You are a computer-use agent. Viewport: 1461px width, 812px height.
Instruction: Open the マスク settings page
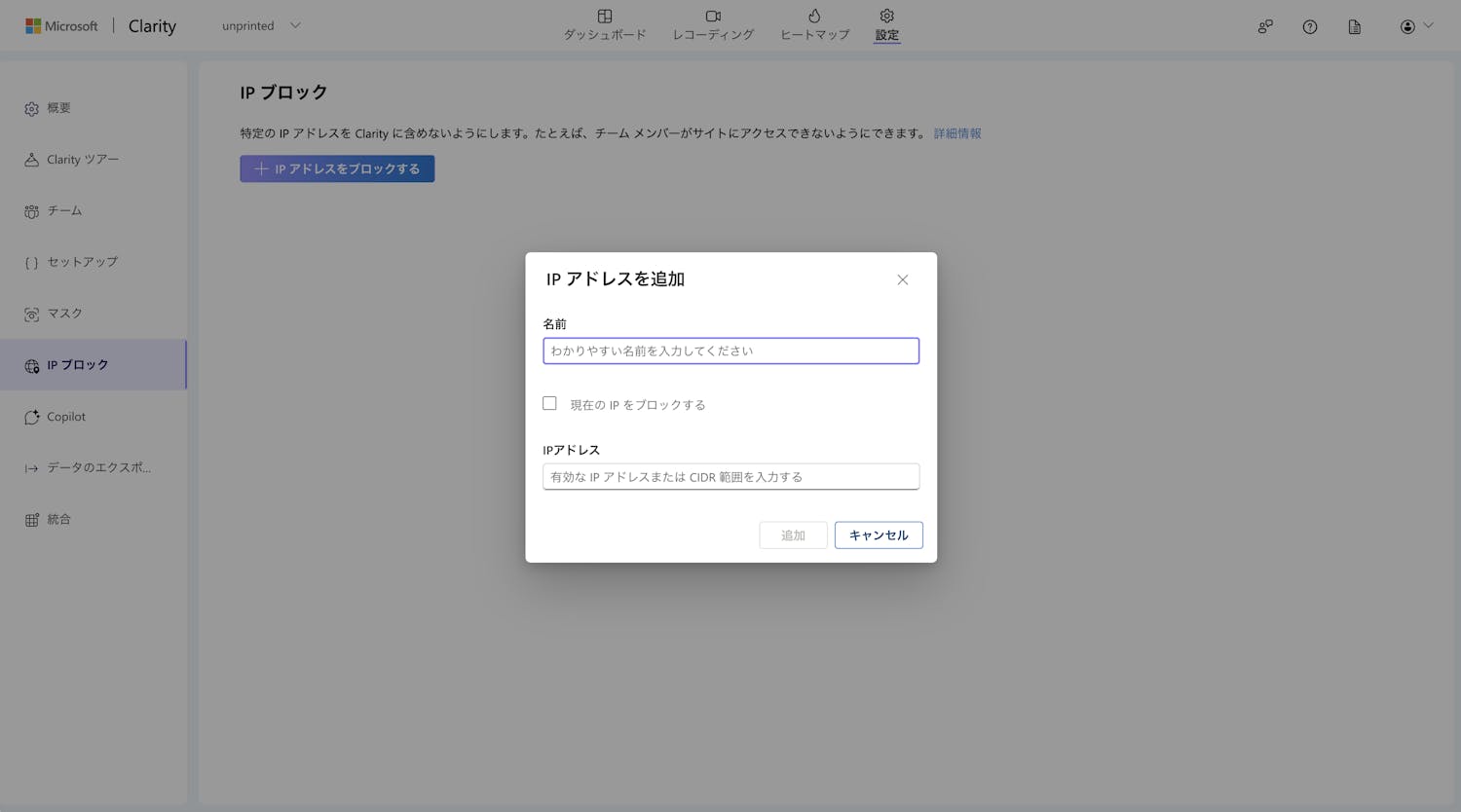[x=64, y=314]
